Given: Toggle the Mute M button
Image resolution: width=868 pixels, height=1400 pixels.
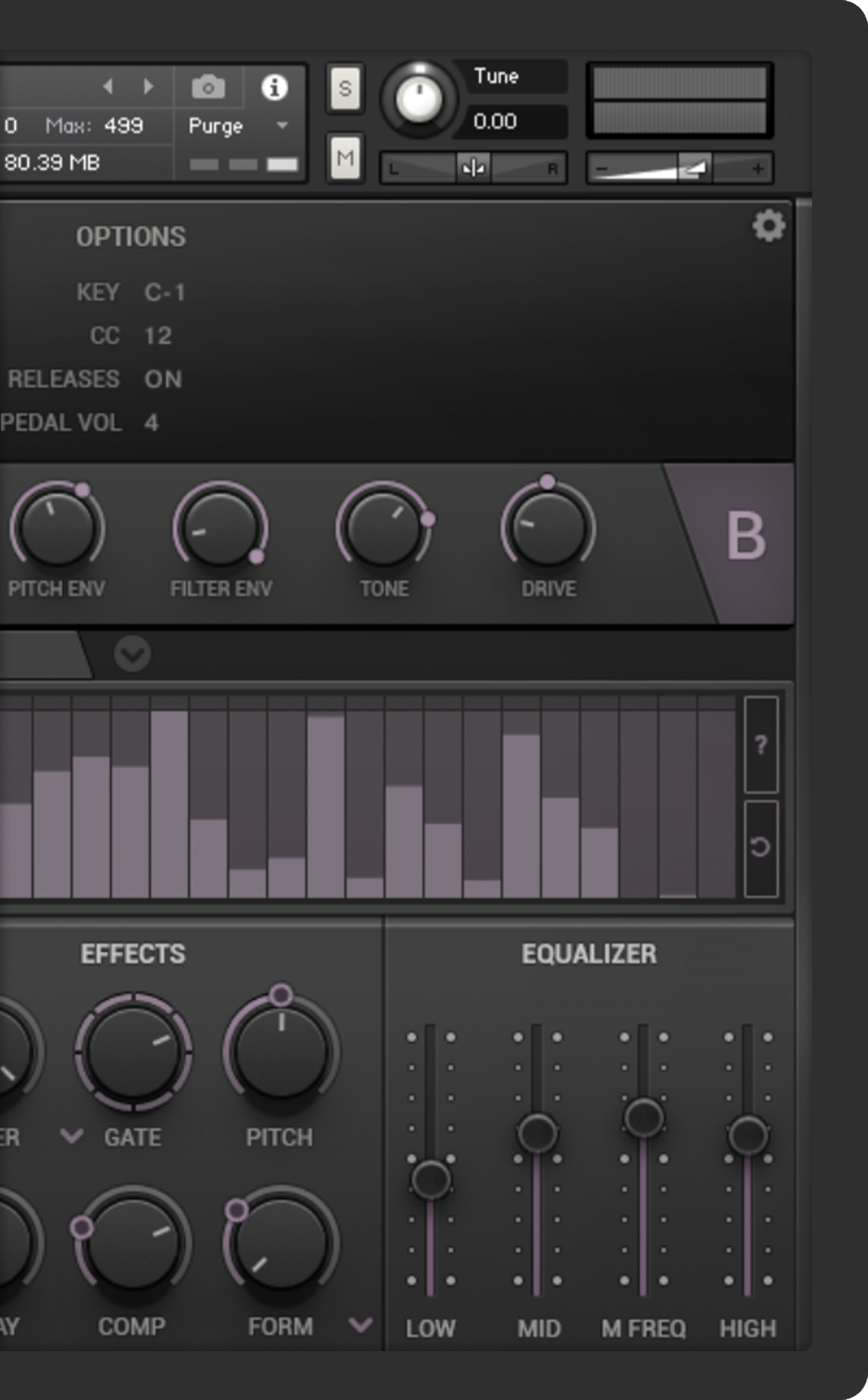Looking at the screenshot, I should point(345,158).
